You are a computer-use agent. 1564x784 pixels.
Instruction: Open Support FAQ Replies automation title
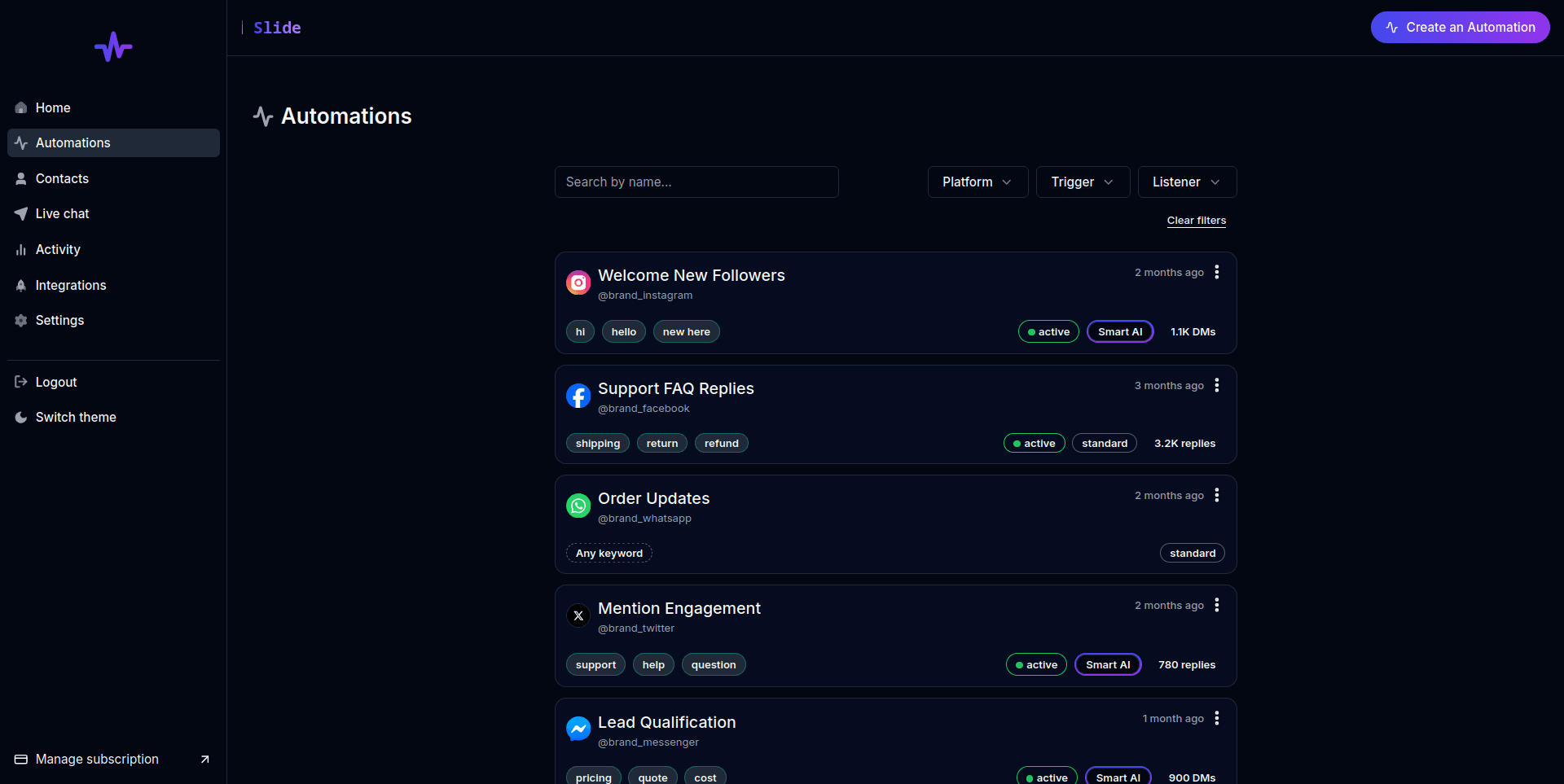point(675,388)
